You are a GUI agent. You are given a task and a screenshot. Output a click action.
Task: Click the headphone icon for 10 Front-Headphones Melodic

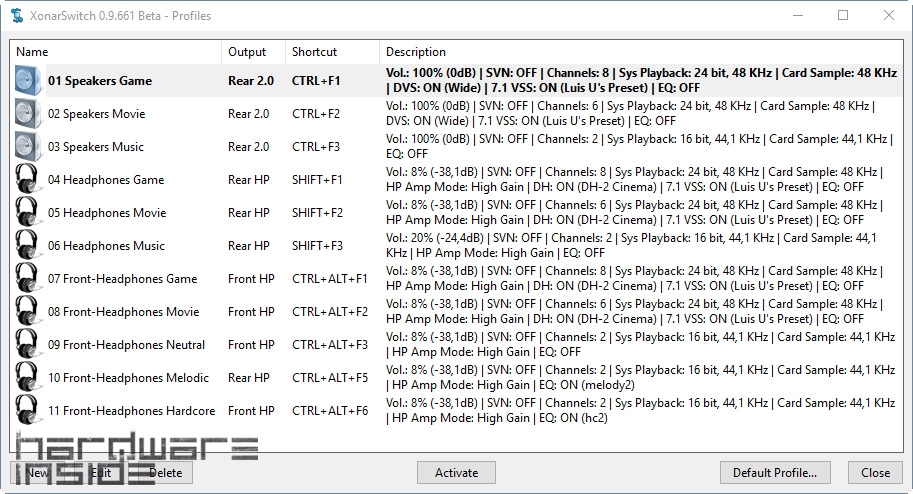[x=27, y=377]
